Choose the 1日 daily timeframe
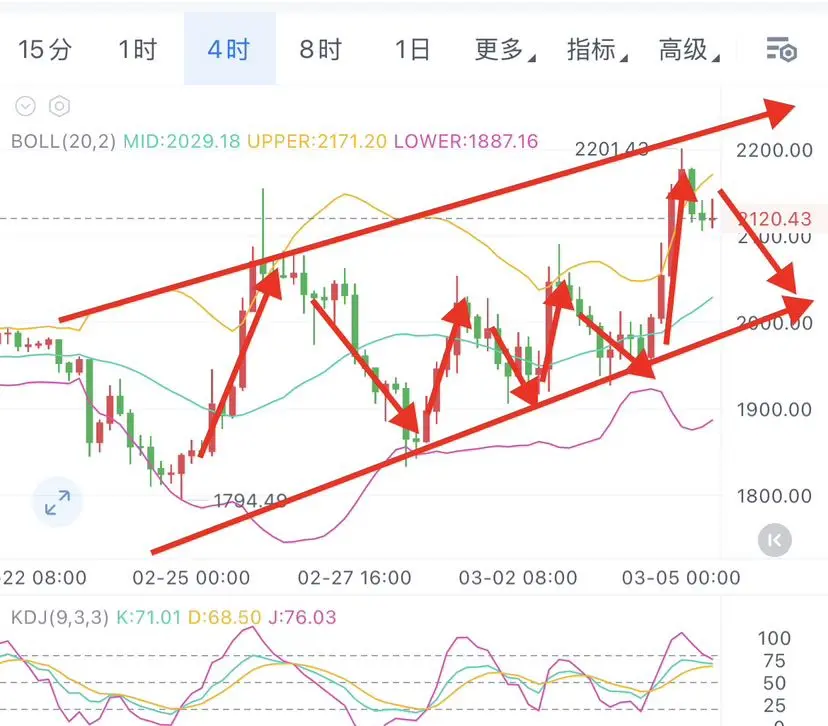This screenshot has width=828, height=726. click(412, 50)
